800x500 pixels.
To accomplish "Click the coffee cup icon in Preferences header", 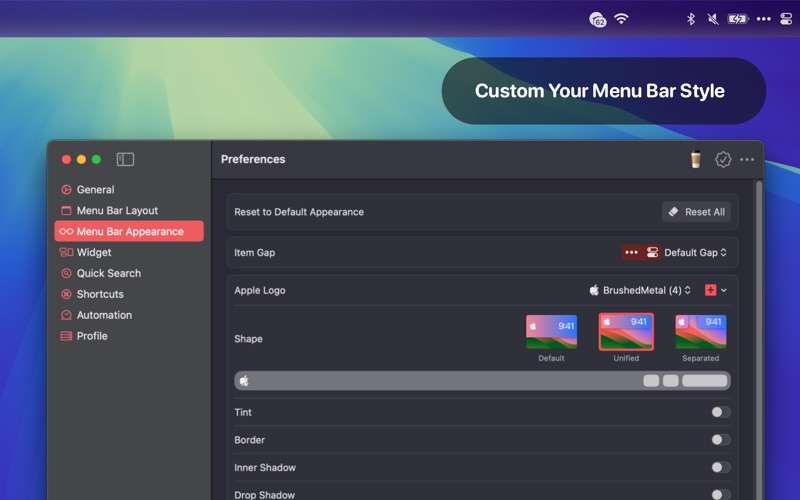I will click(x=695, y=159).
